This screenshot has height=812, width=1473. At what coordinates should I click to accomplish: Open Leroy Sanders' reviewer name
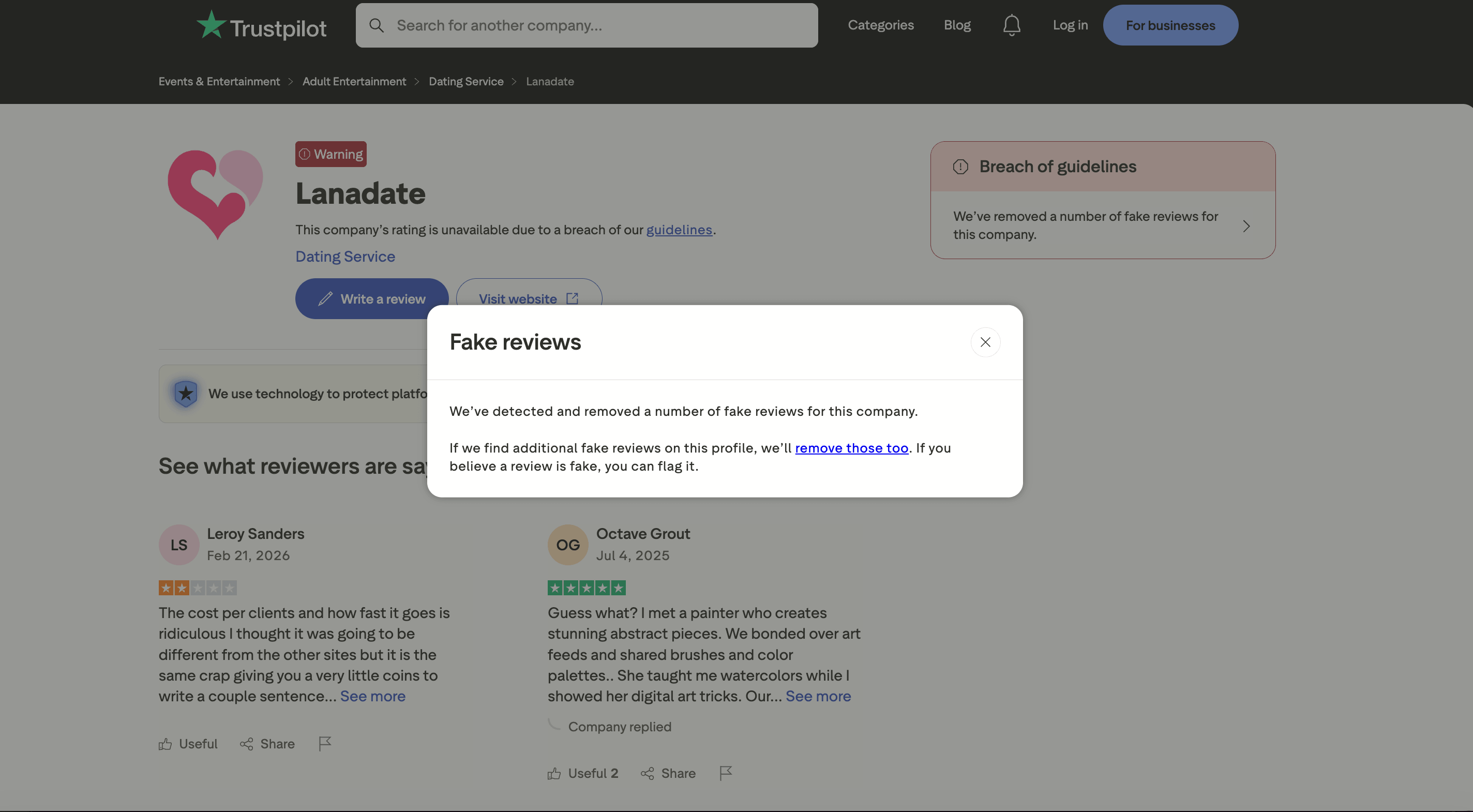pos(255,534)
